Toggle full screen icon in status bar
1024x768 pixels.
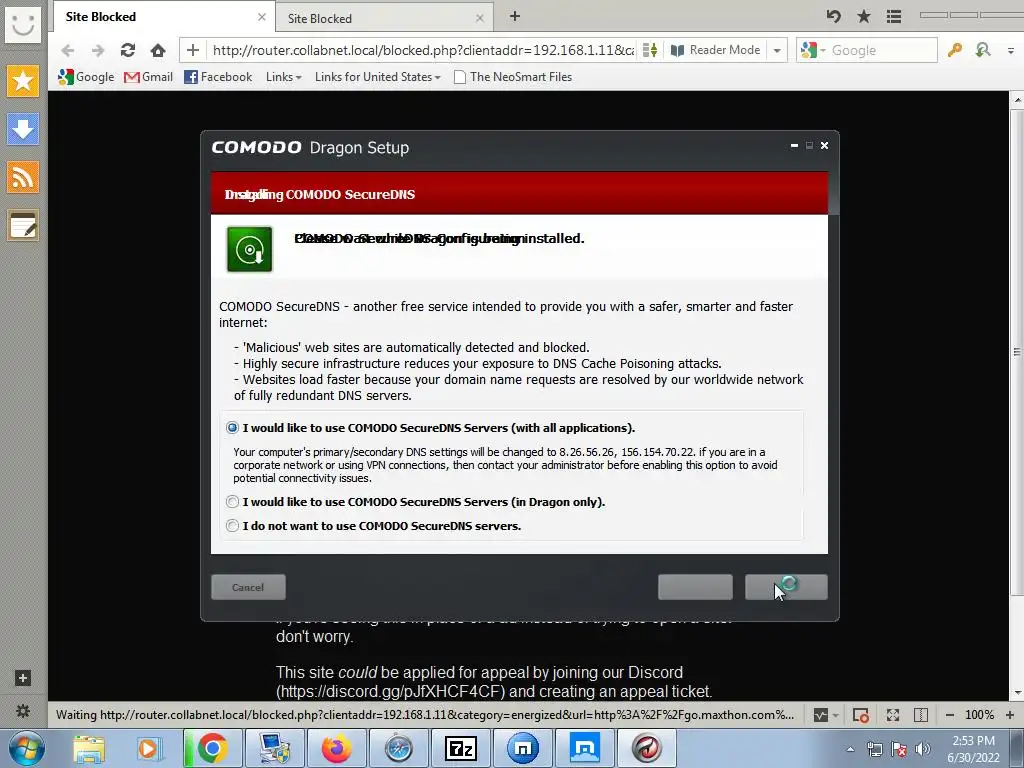tap(893, 715)
